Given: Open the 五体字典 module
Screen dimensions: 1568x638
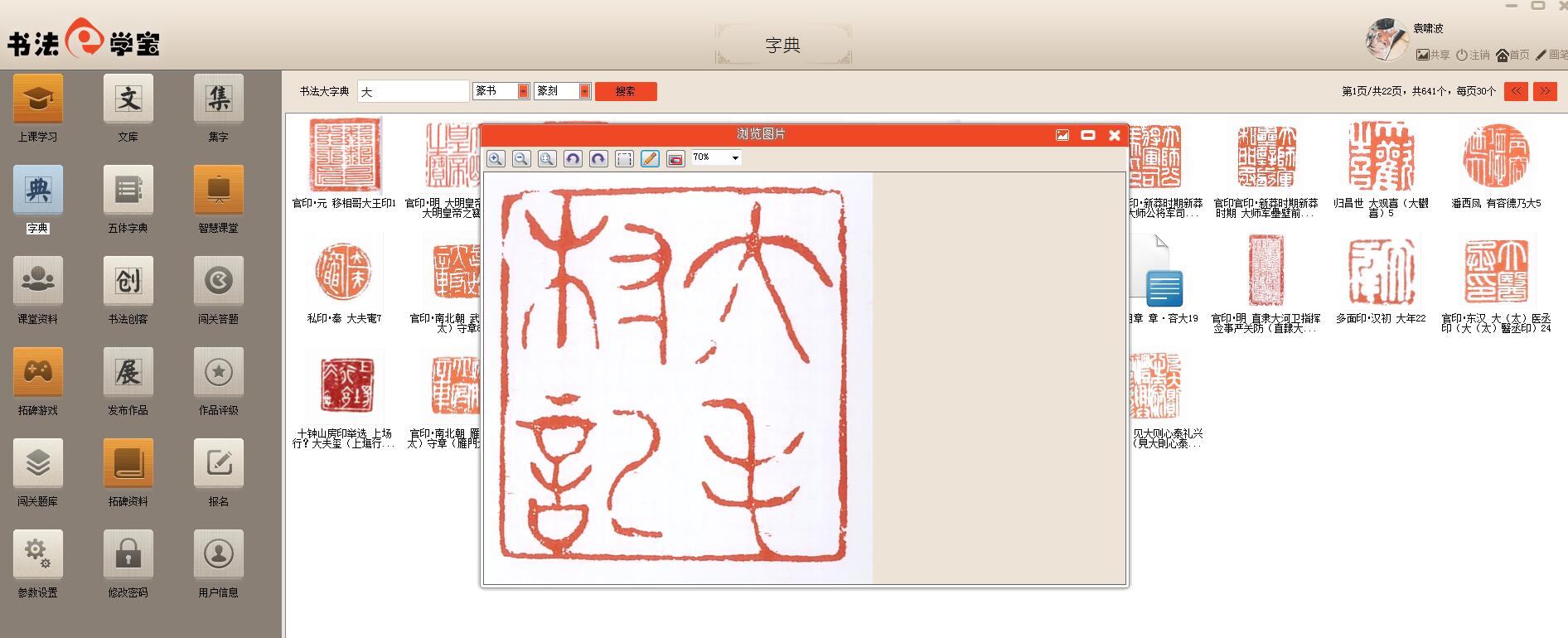Looking at the screenshot, I should click(128, 191).
